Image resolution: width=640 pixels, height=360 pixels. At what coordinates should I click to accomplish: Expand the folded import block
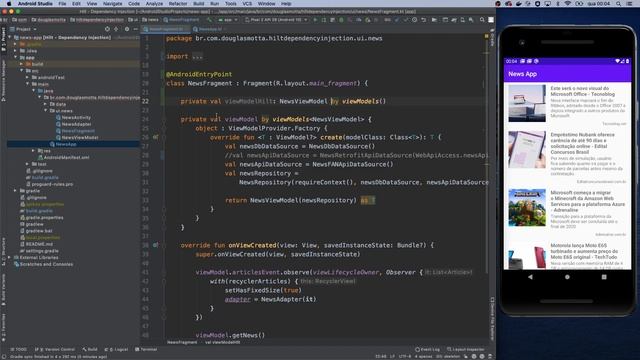(197, 56)
